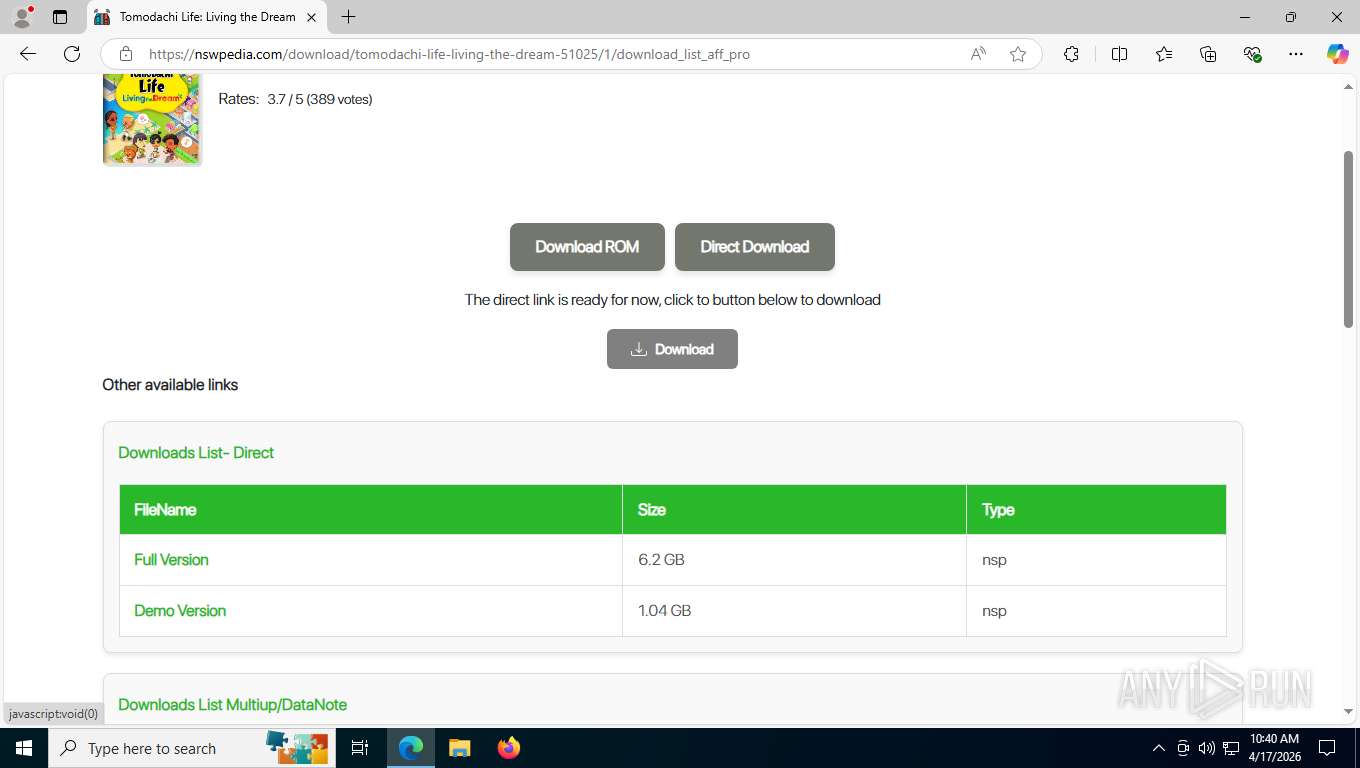Open Task View on taskbar
Screen dimensions: 1360x768
[x=360, y=748]
